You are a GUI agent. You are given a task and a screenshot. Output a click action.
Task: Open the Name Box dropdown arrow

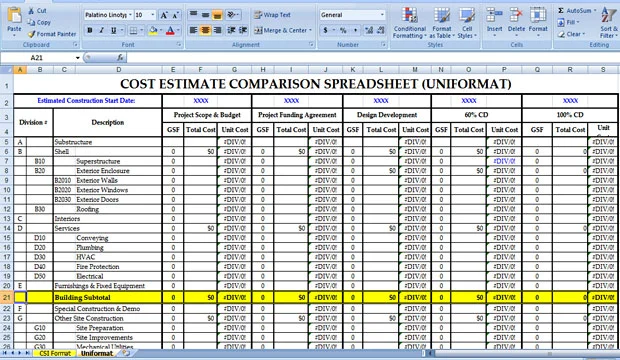tap(78, 58)
